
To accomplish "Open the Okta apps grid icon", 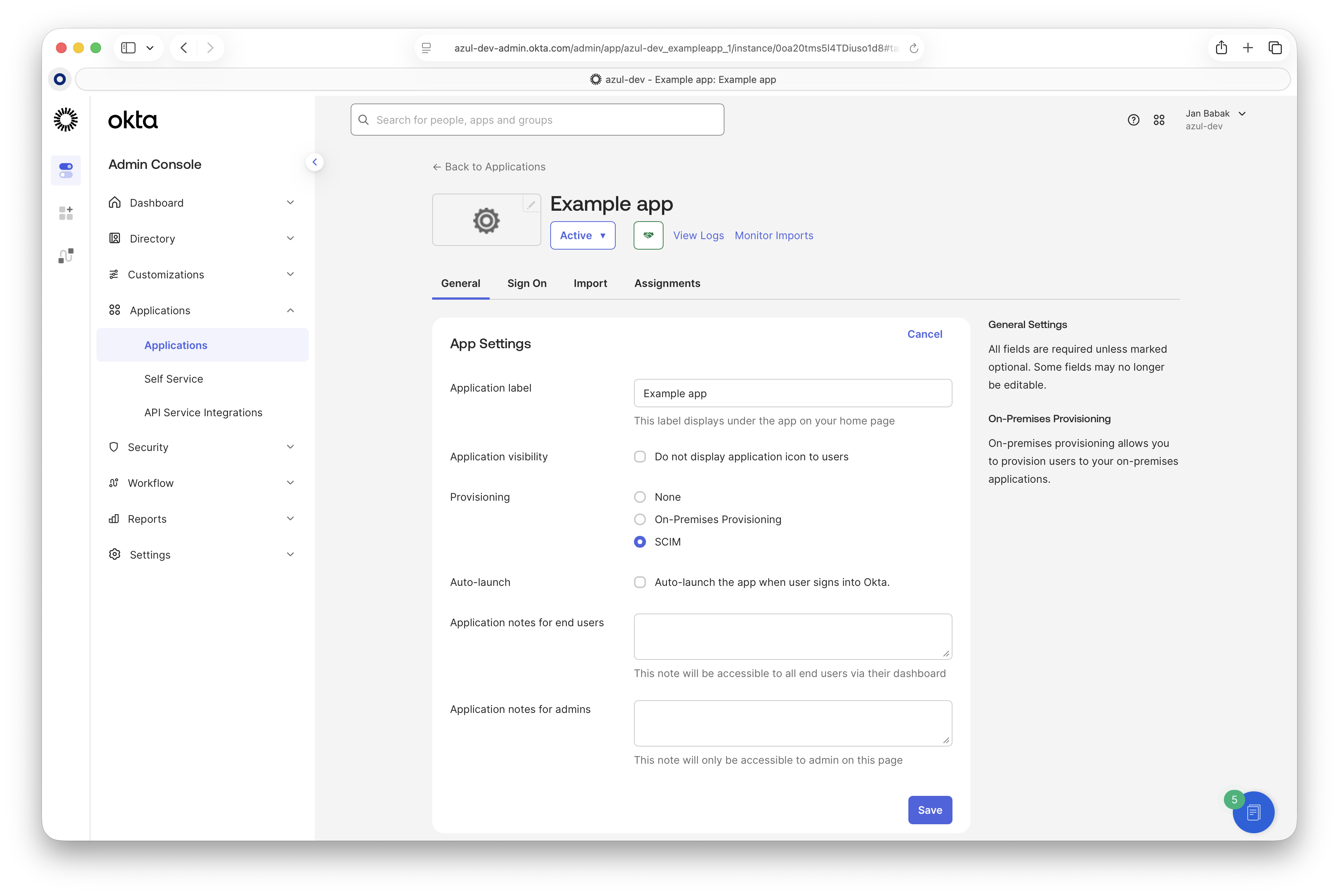I will [x=1159, y=120].
